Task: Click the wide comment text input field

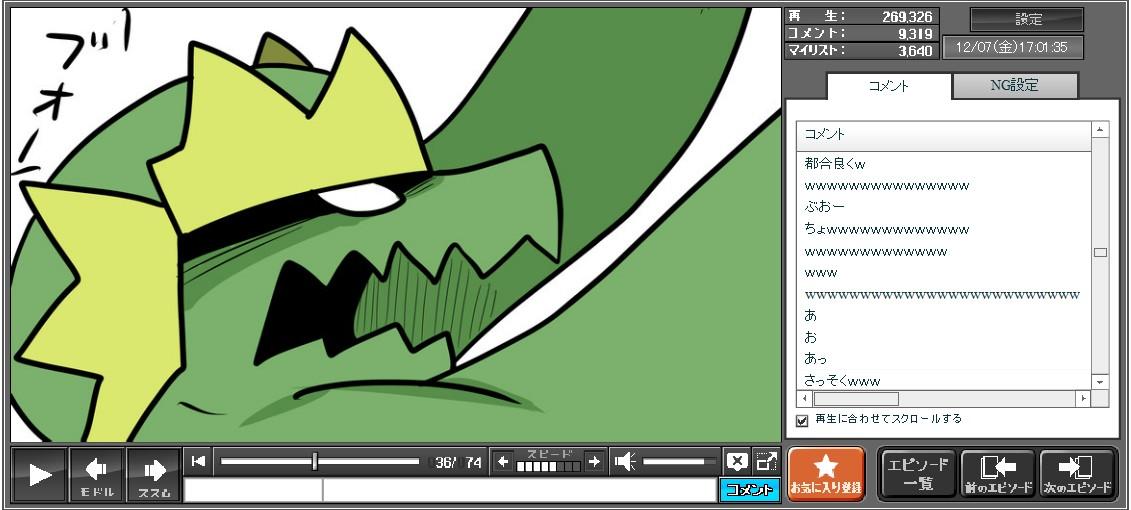Action: (518, 490)
